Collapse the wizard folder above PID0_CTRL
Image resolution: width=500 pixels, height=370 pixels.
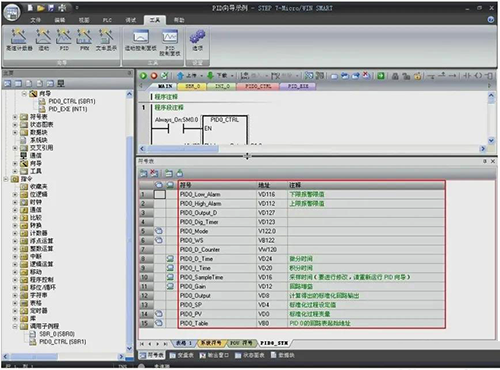[24, 94]
